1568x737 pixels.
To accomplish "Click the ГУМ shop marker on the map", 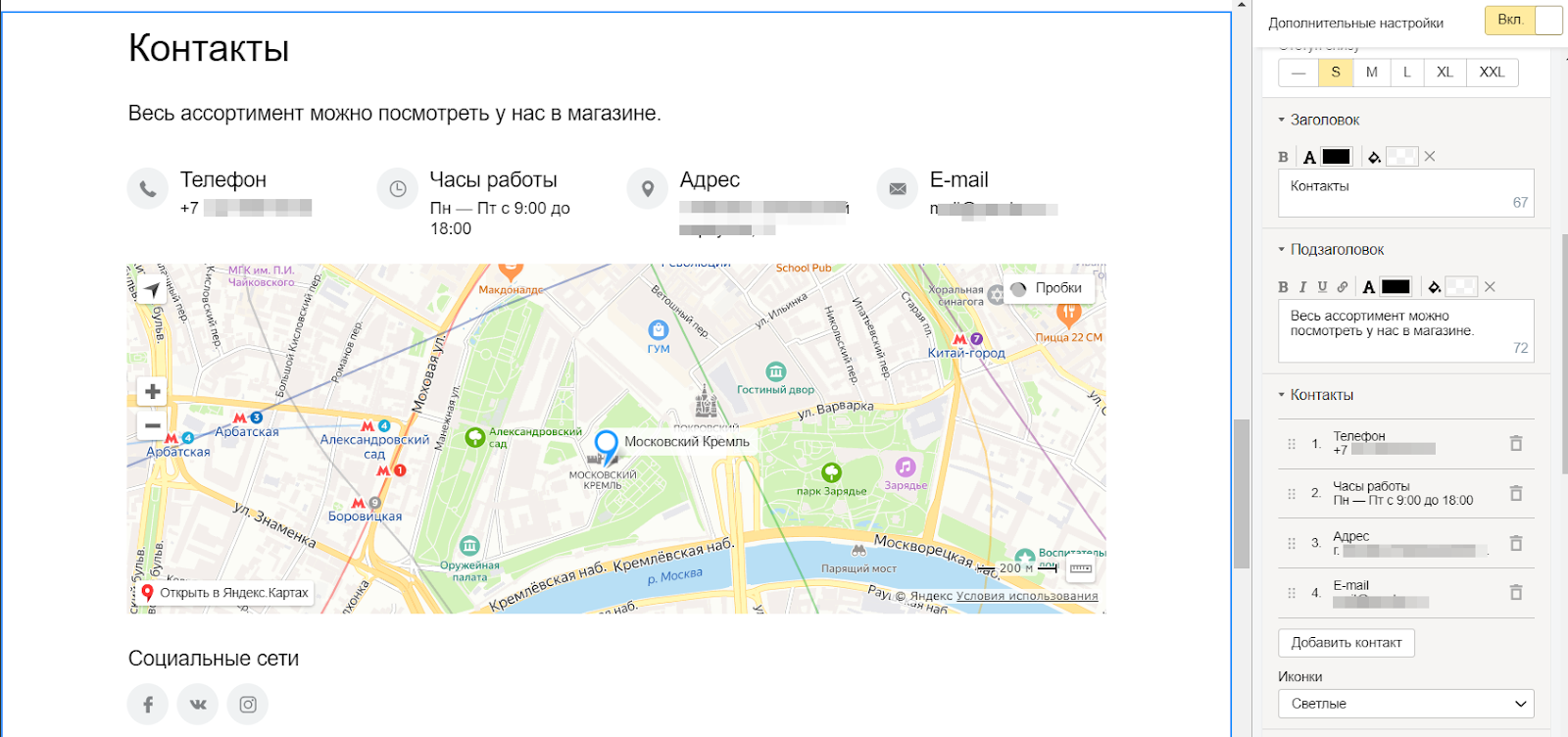I will coord(659,330).
